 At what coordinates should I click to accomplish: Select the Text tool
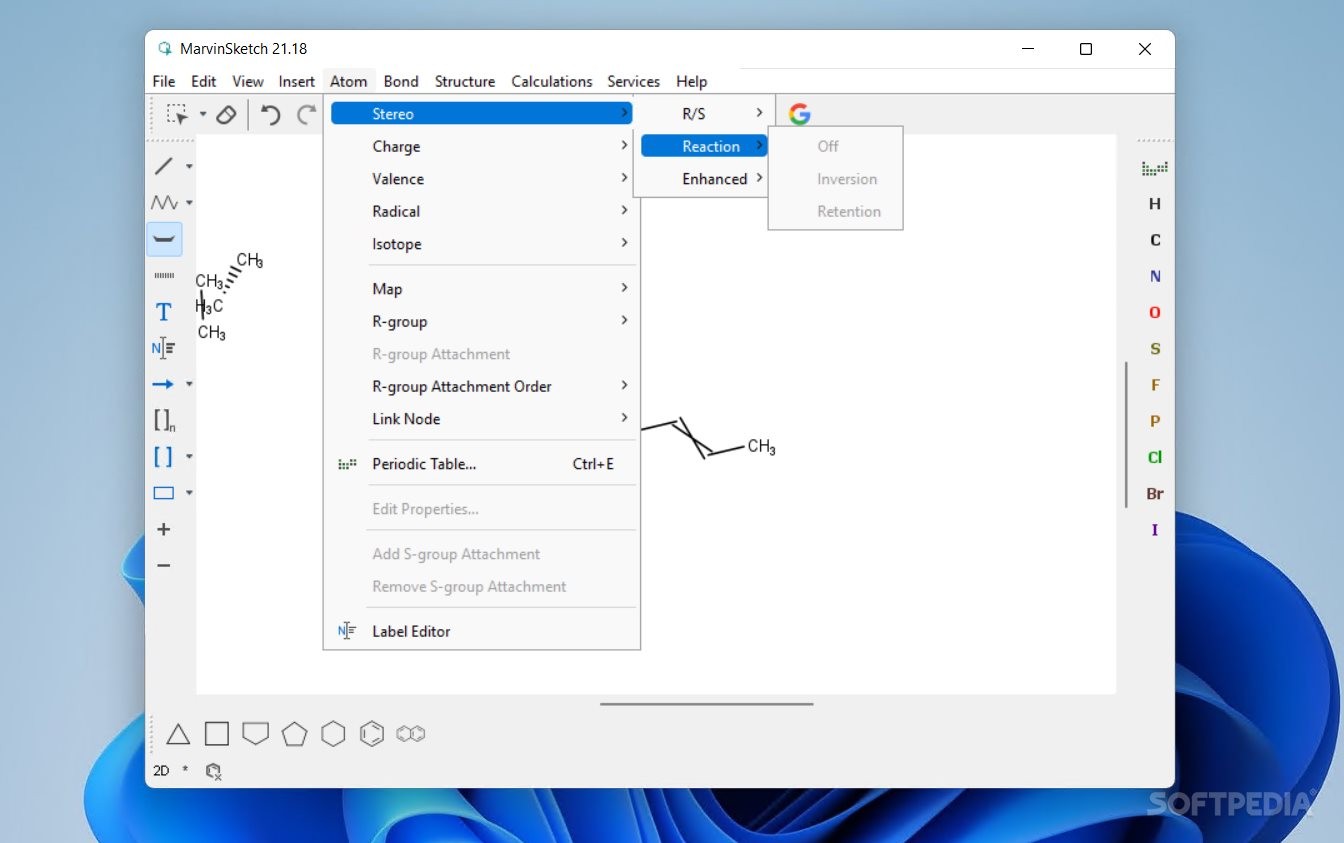[164, 312]
